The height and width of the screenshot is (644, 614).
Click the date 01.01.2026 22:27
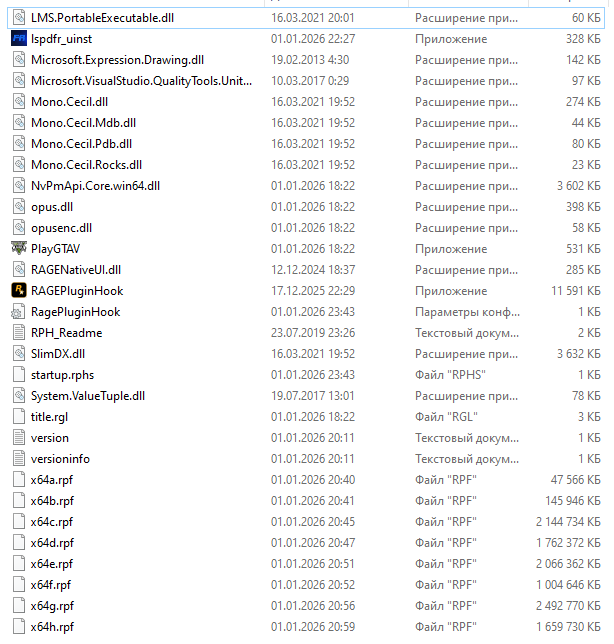pyautogui.click(x=313, y=39)
